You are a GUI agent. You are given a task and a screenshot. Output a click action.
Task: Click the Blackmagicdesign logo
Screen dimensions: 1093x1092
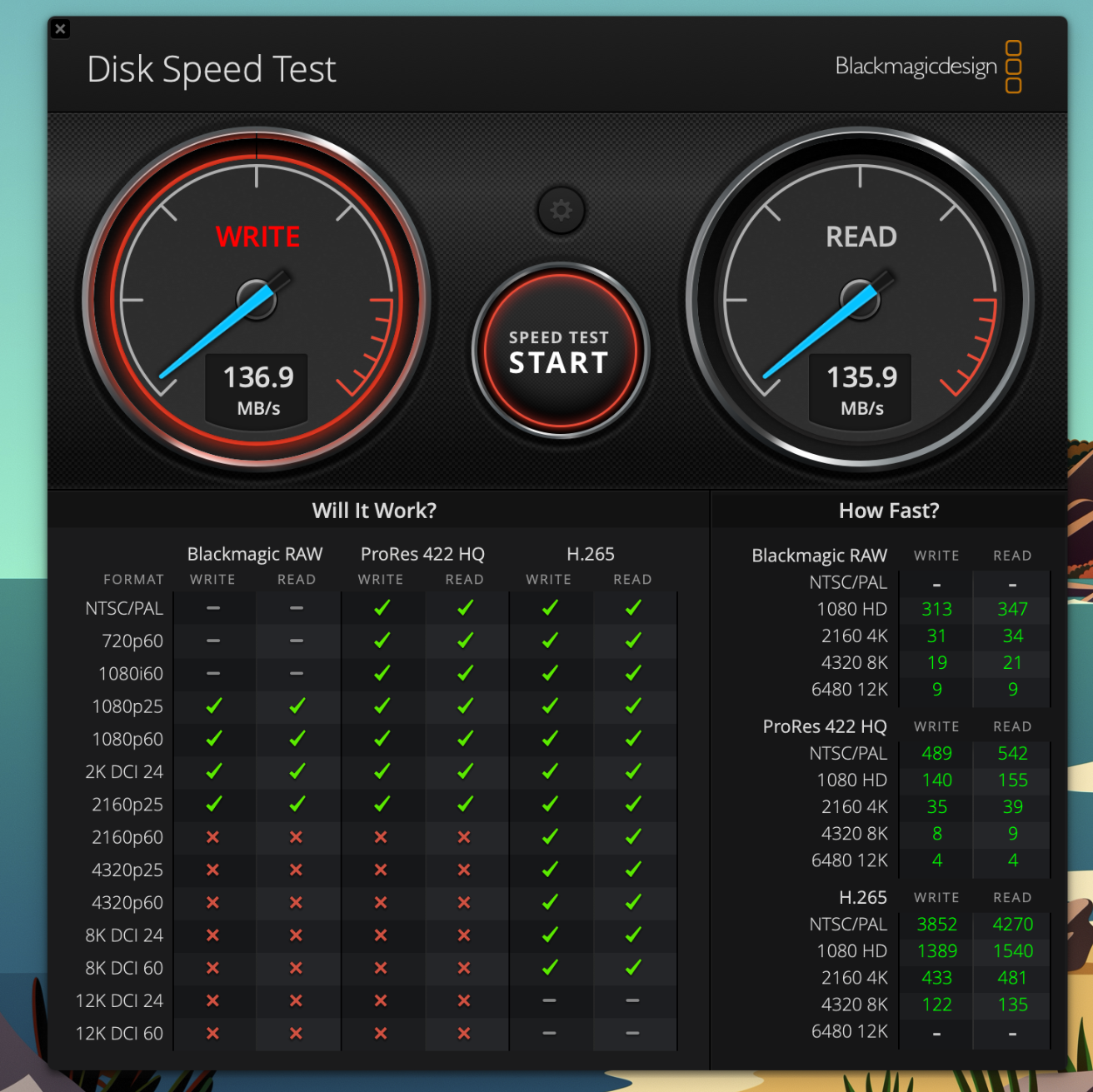click(928, 67)
